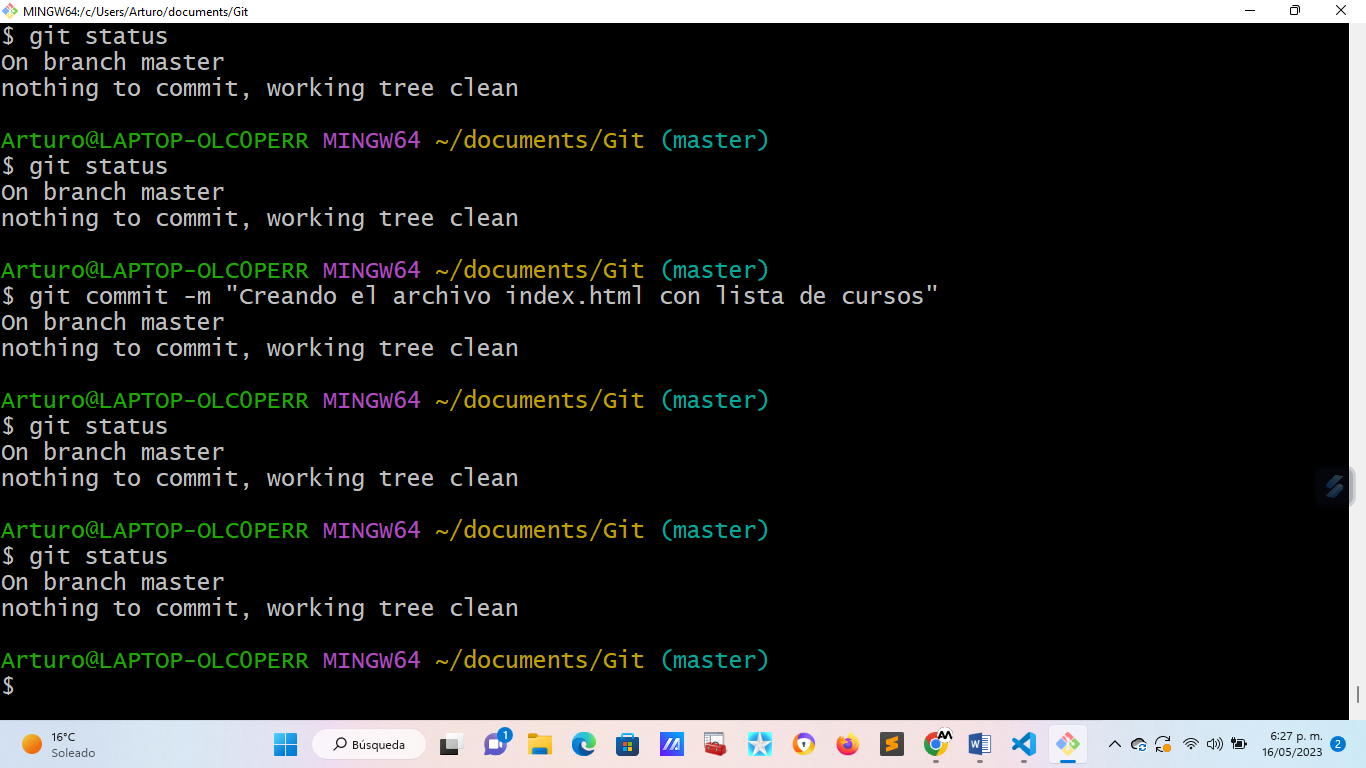Switch to Google Chrome in the taskbar
Image resolution: width=1366 pixels, height=768 pixels.
[937, 743]
